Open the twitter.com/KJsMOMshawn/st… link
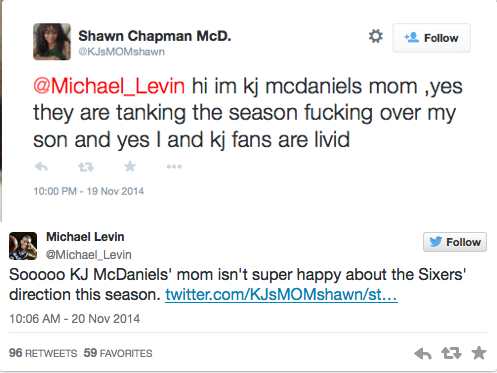 (281, 294)
